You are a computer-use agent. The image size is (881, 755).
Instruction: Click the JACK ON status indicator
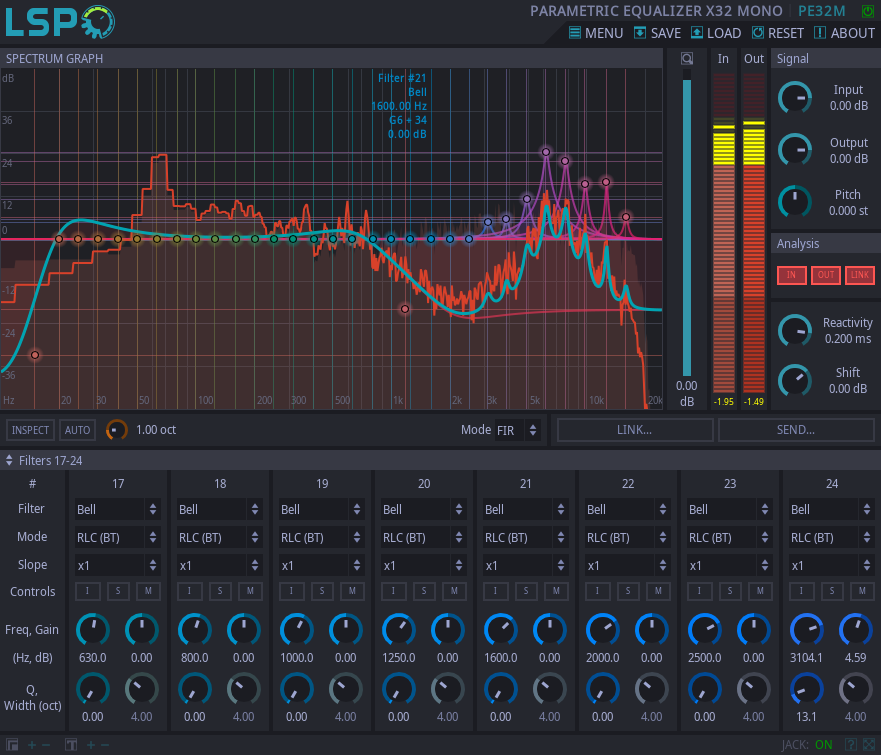point(807,745)
